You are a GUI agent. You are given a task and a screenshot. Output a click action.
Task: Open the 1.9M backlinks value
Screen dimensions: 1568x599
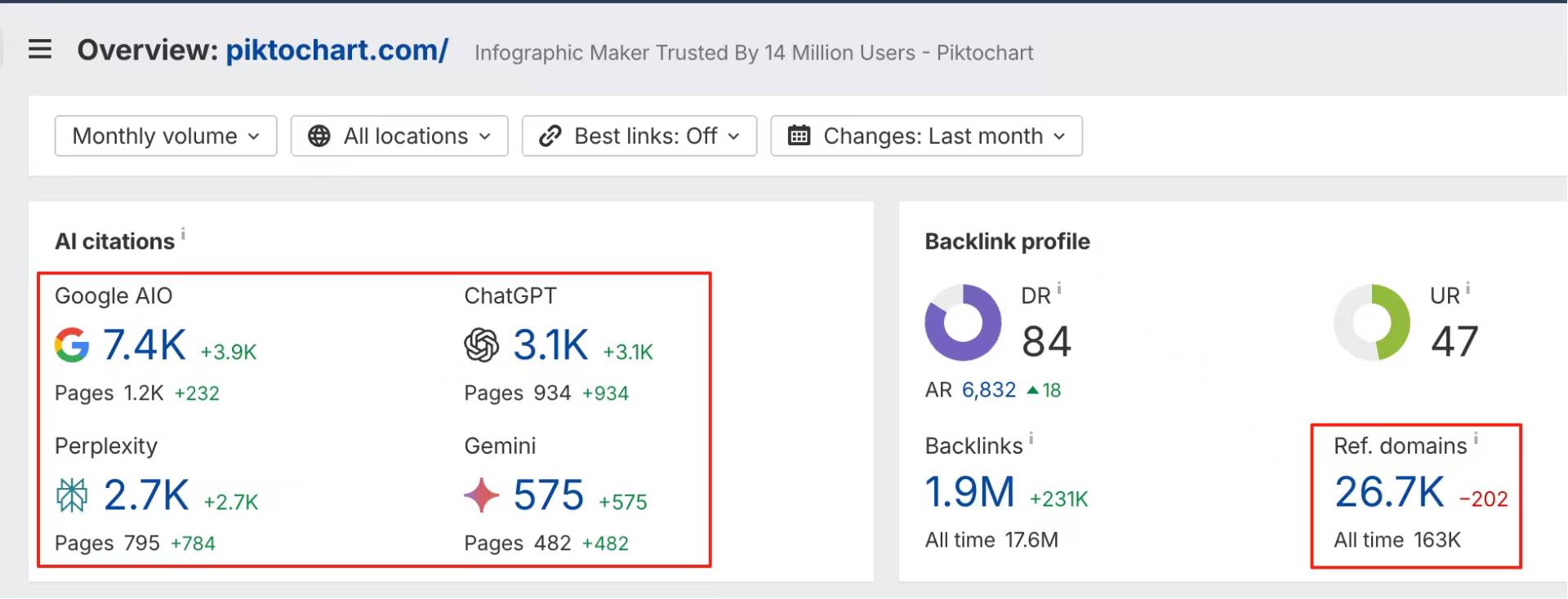point(969,492)
